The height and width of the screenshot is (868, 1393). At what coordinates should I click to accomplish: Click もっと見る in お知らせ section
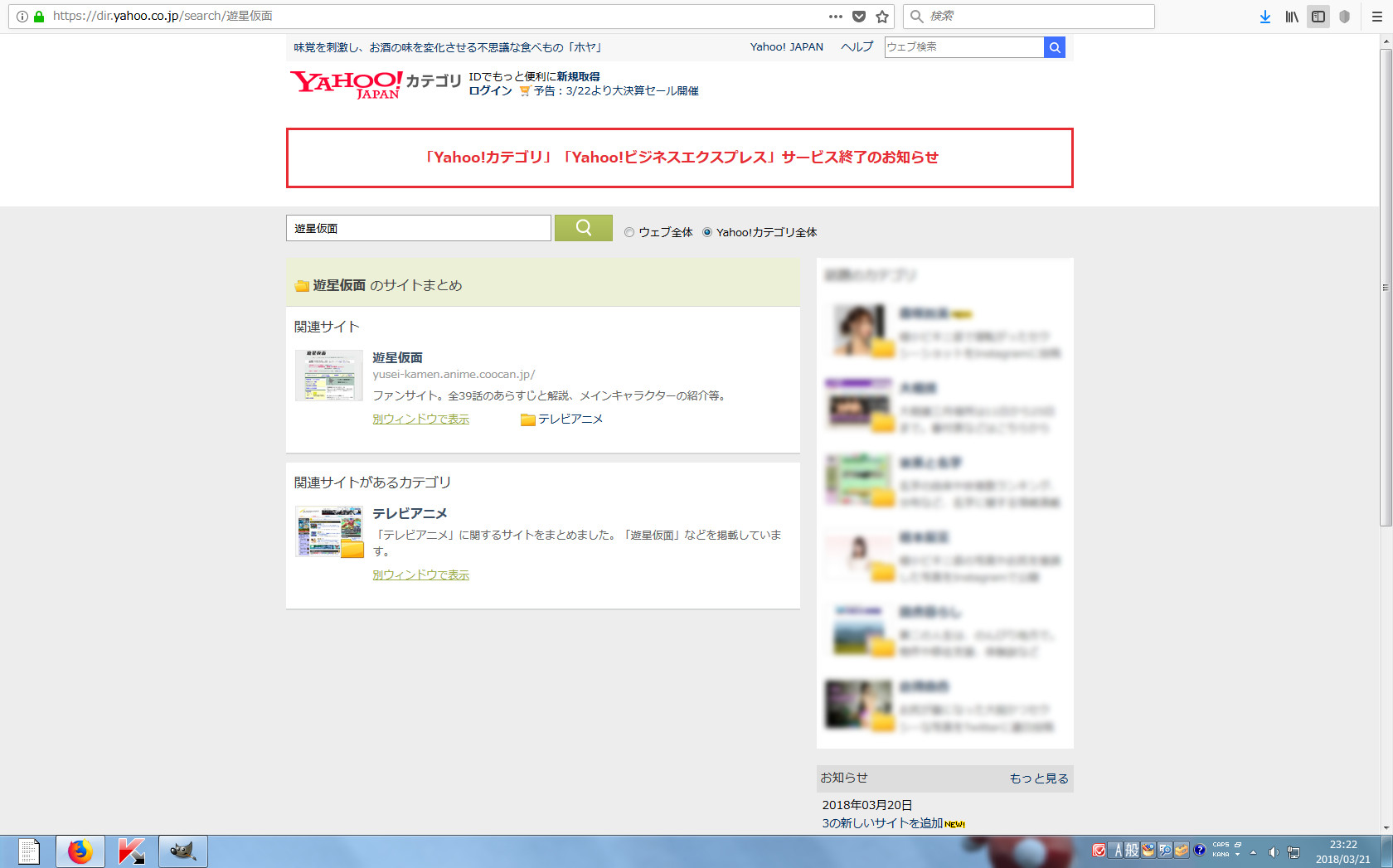(1039, 778)
